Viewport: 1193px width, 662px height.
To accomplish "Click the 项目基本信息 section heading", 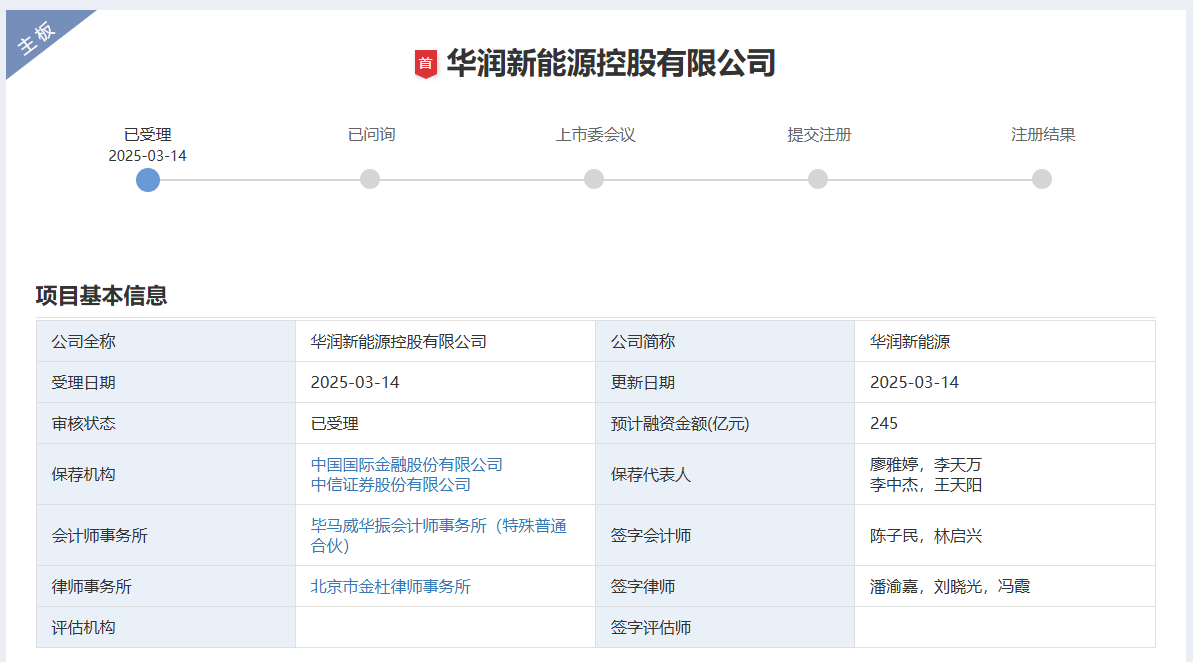I will click(101, 296).
